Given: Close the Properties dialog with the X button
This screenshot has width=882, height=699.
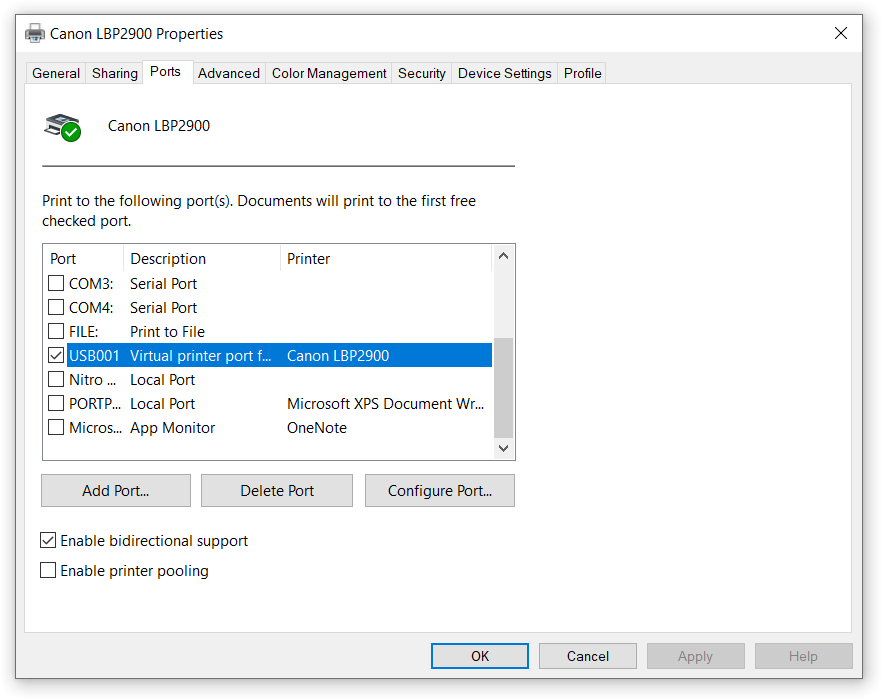Looking at the screenshot, I should 840,33.
